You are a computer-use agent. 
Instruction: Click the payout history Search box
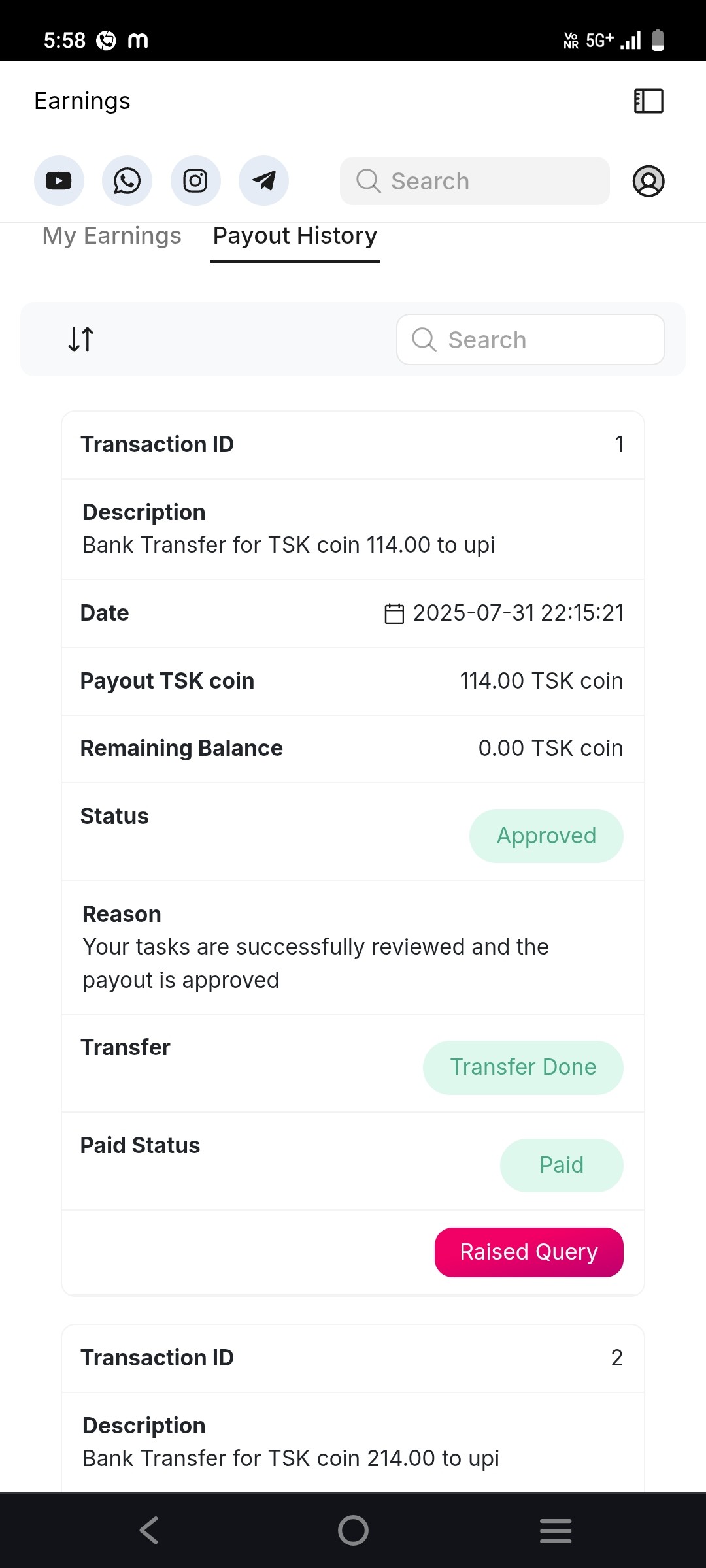pyautogui.click(x=530, y=340)
